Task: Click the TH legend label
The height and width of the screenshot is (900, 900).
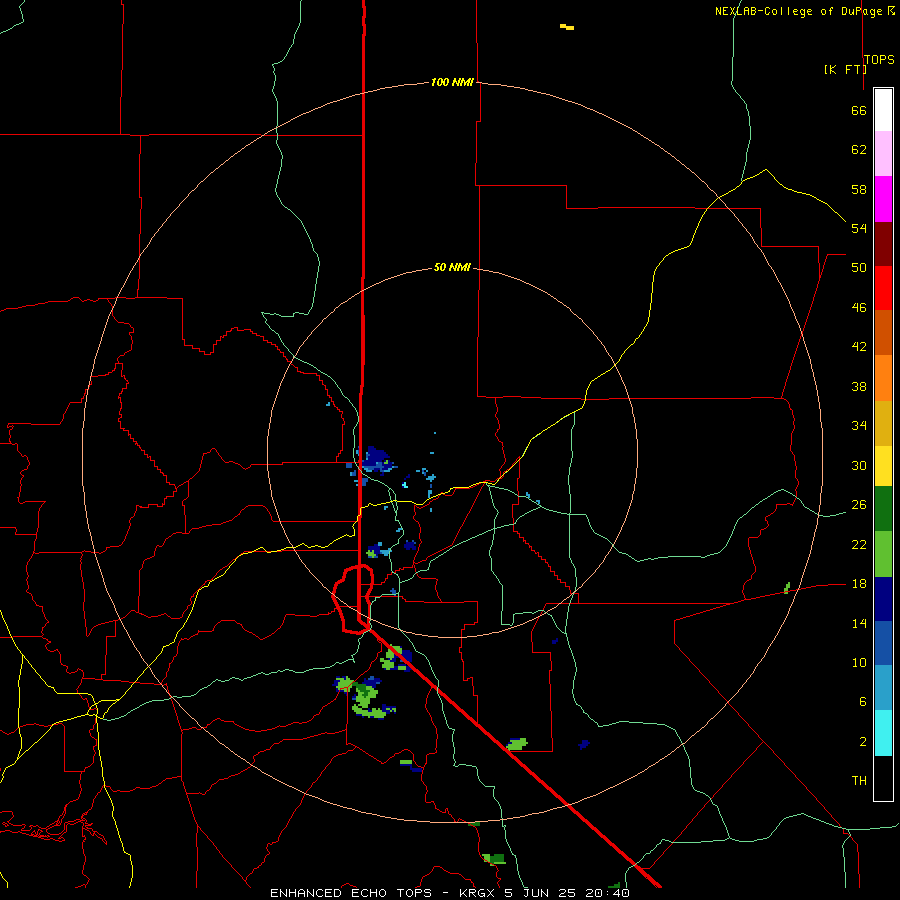Action: click(859, 781)
